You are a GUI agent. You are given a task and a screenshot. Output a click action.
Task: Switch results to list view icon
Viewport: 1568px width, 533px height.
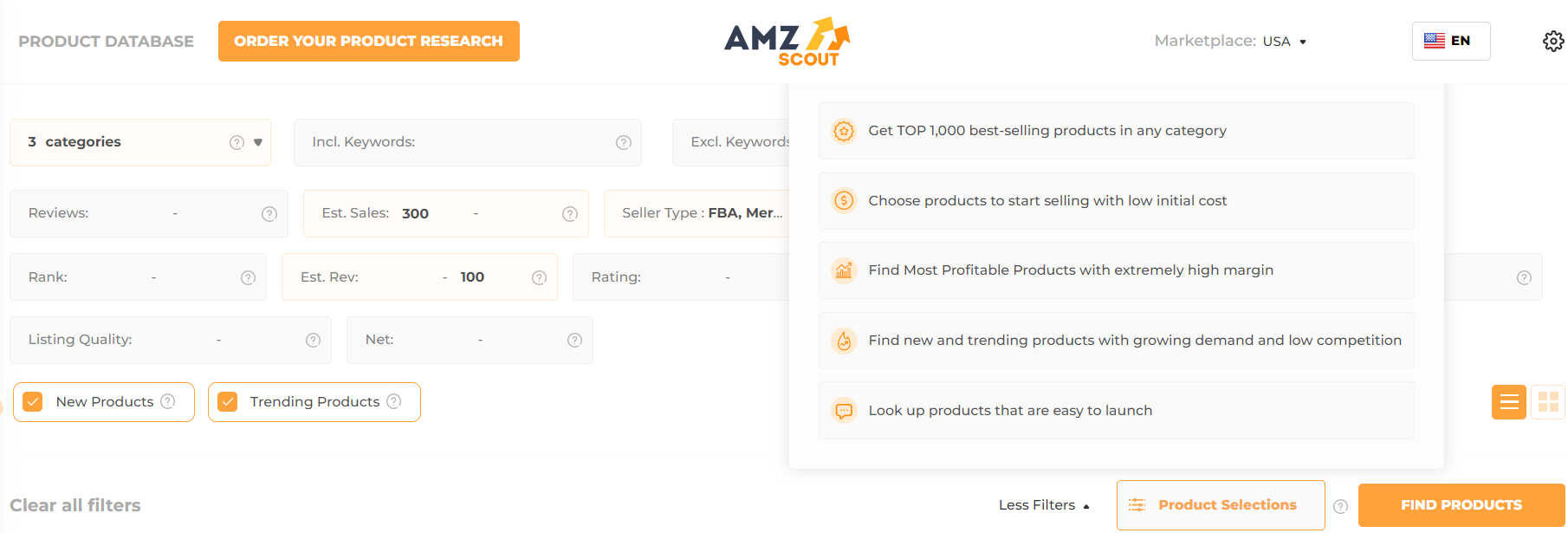point(1508,401)
